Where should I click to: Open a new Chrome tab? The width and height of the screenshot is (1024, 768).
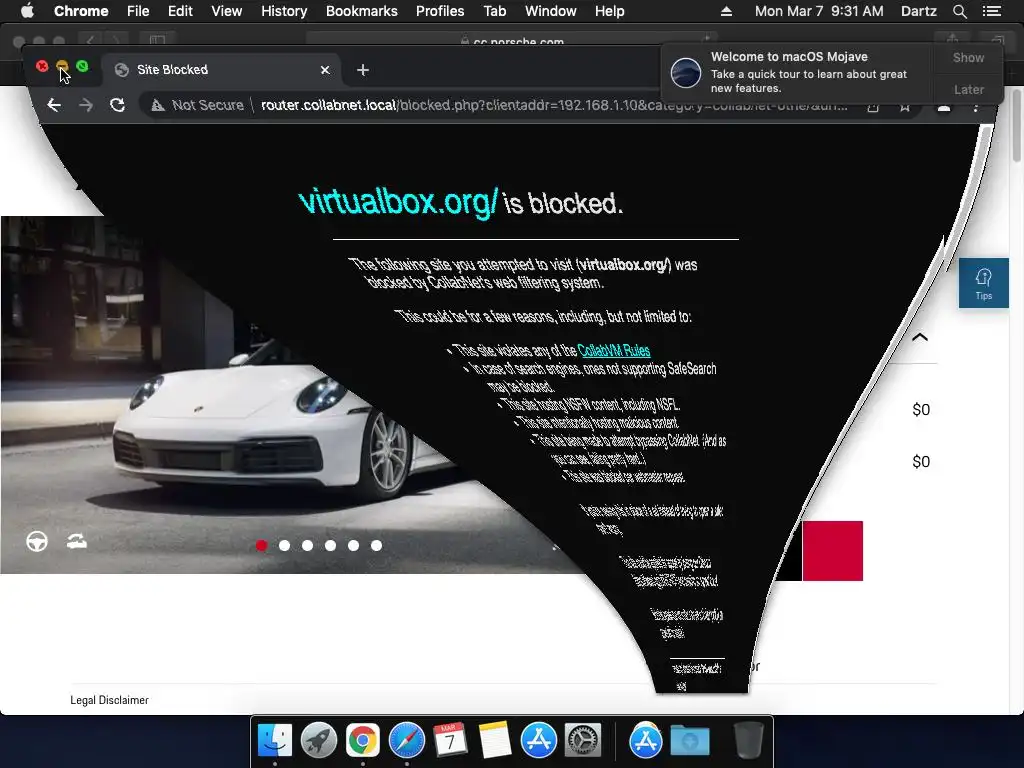[x=362, y=70]
